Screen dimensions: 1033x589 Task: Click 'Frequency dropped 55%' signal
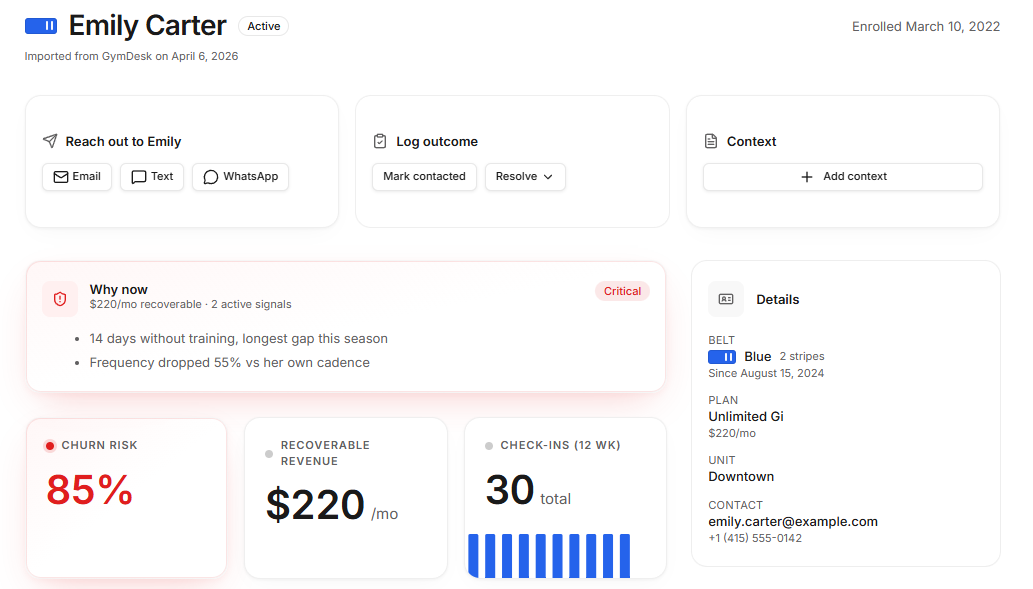(229, 362)
